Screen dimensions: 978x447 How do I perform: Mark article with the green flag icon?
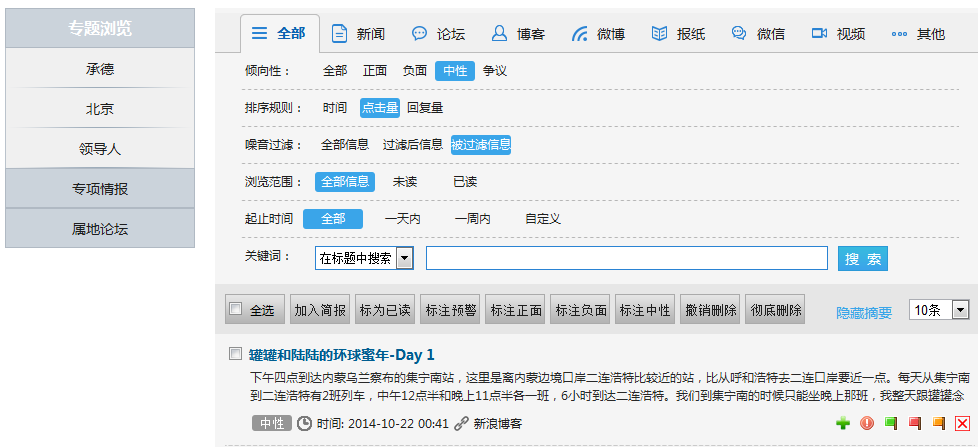click(x=891, y=423)
